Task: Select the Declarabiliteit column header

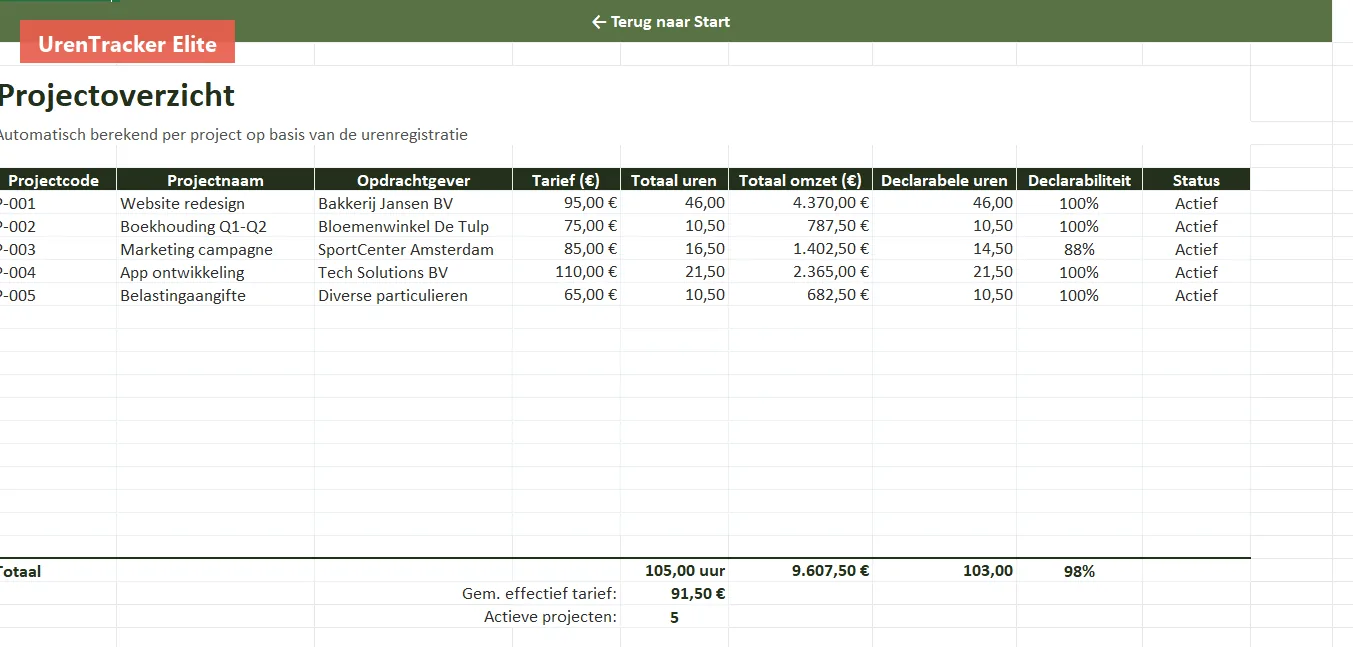Action: click(x=1079, y=180)
